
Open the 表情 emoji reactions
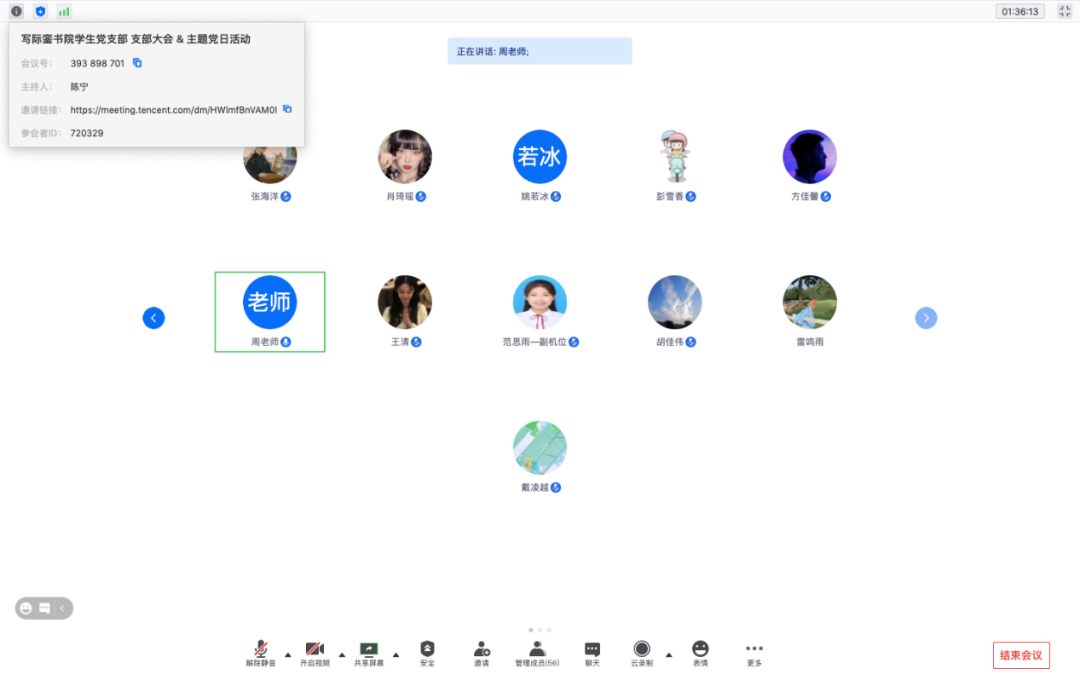coord(700,651)
